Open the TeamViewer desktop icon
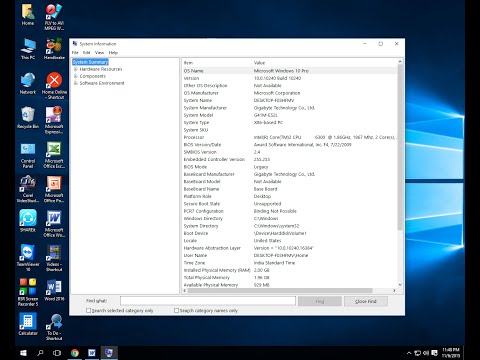480x360 pixels. pyautogui.click(x=28, y=258)
